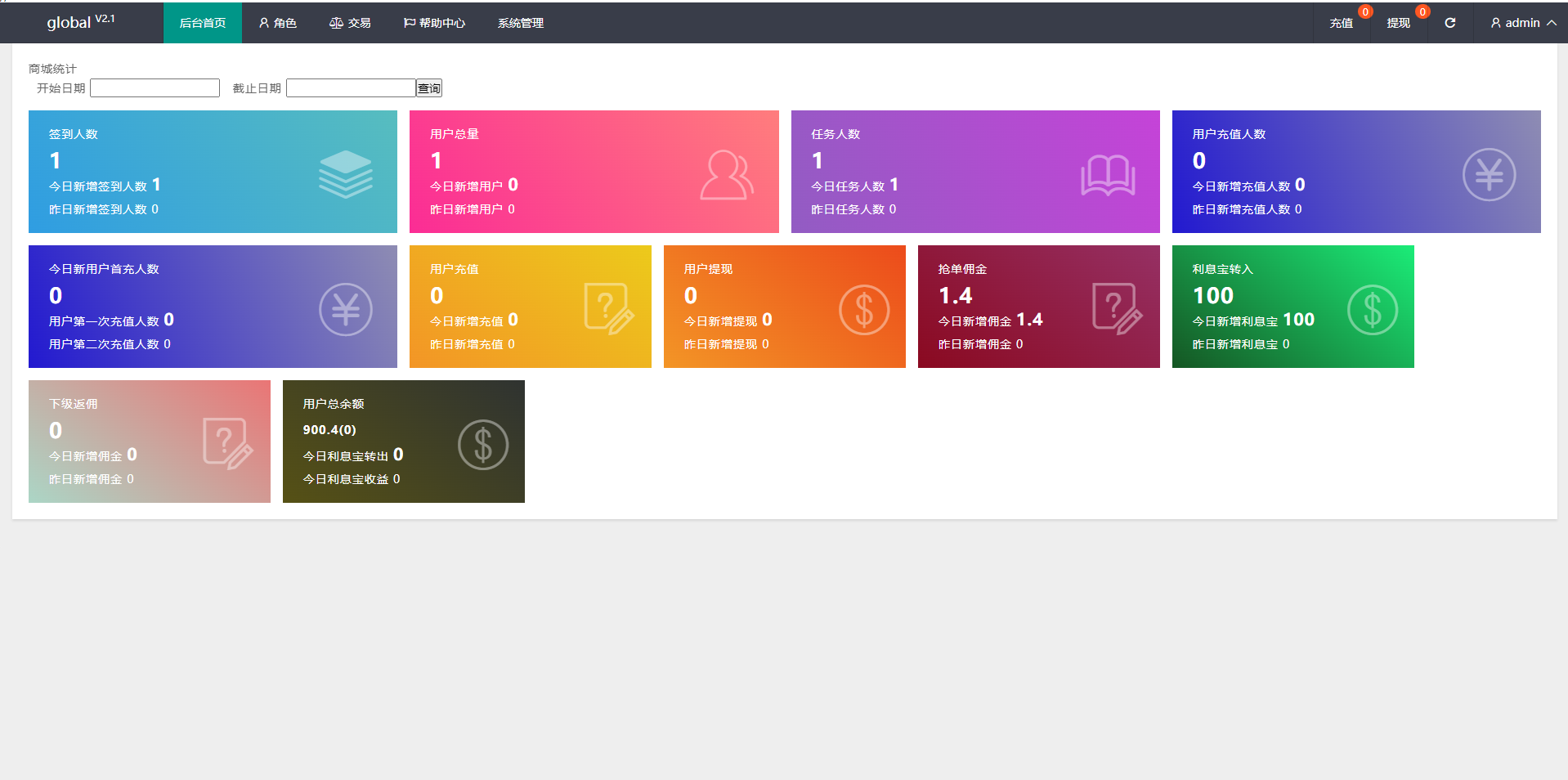
Task: Click the yen icon on 用户充值人数 card
Action: [1489, 174]
